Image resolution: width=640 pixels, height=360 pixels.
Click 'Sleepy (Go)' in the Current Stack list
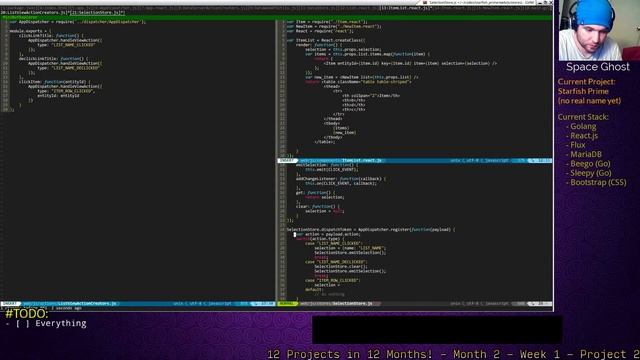click(591, 173)
